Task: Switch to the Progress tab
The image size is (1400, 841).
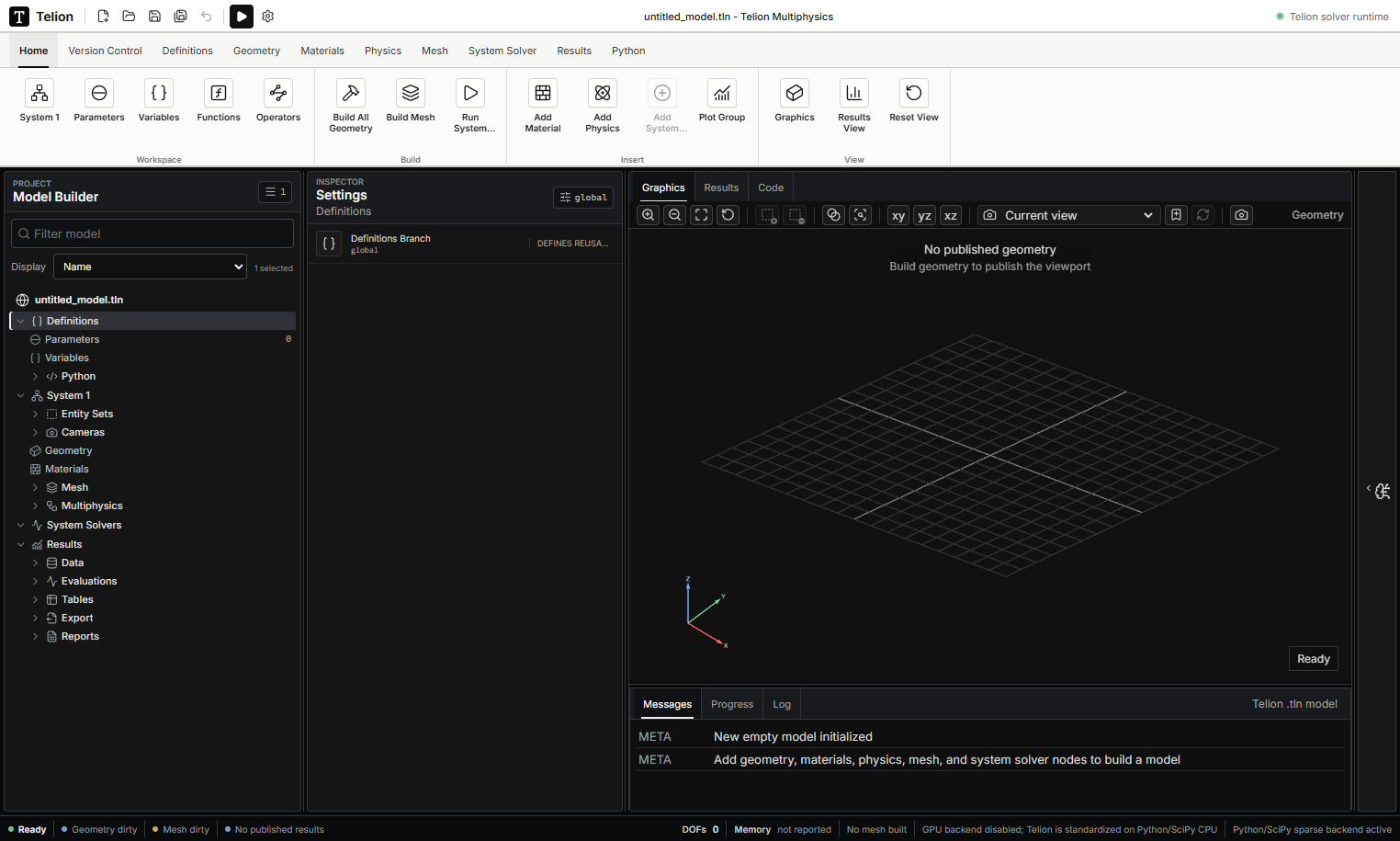Action: pyautogui.click(x=732, y=704)
